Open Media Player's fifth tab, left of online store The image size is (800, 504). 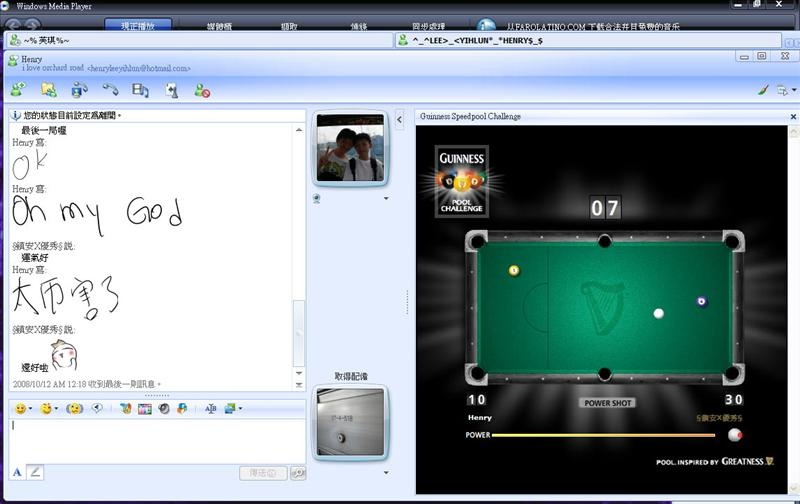429,26
